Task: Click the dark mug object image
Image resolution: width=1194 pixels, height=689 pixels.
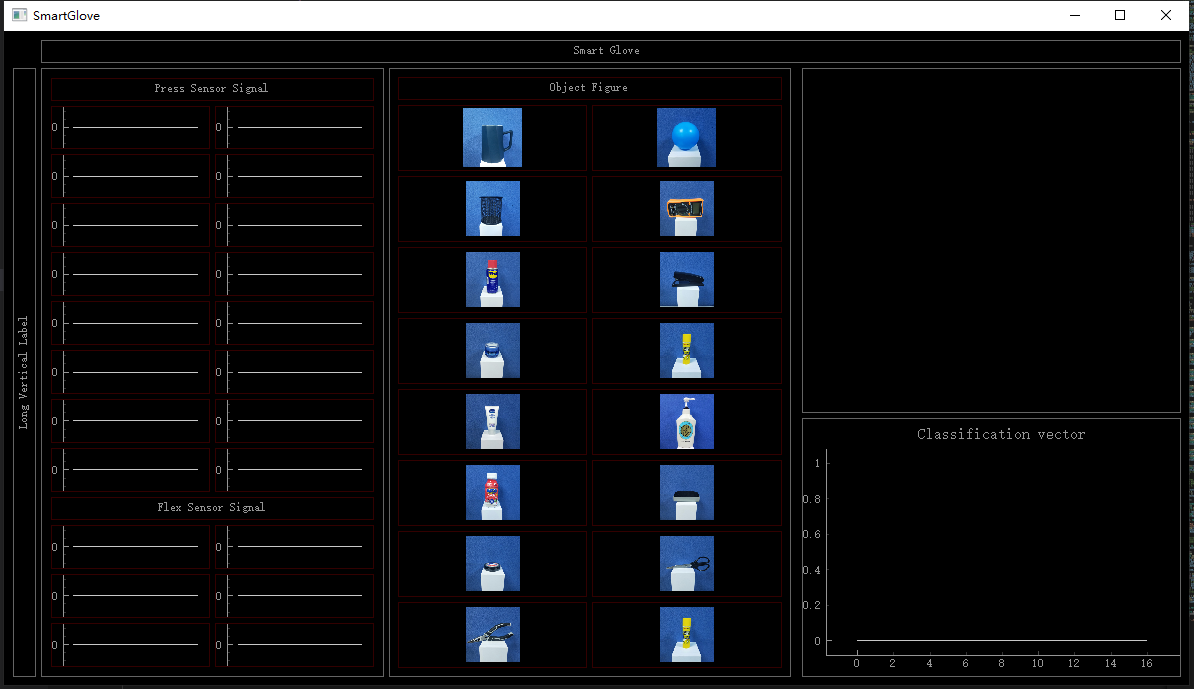Action: tap(492, 138)
